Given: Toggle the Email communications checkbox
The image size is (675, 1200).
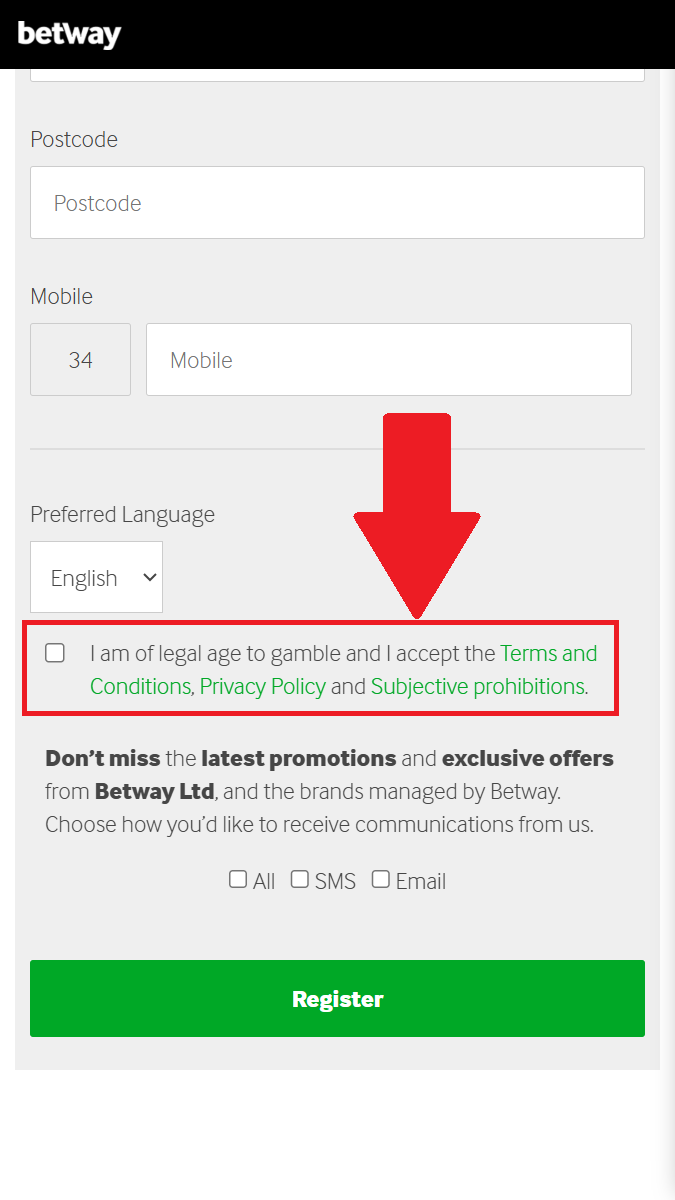Looking at the screenshot, I should coord(381,879).
